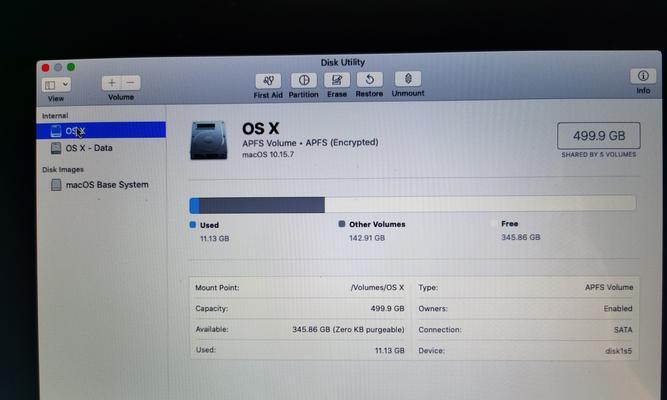The width and height of the screenshot is (667, 400).
Task: Click the Available value 345.86 GB
Action: coord(348,329)
